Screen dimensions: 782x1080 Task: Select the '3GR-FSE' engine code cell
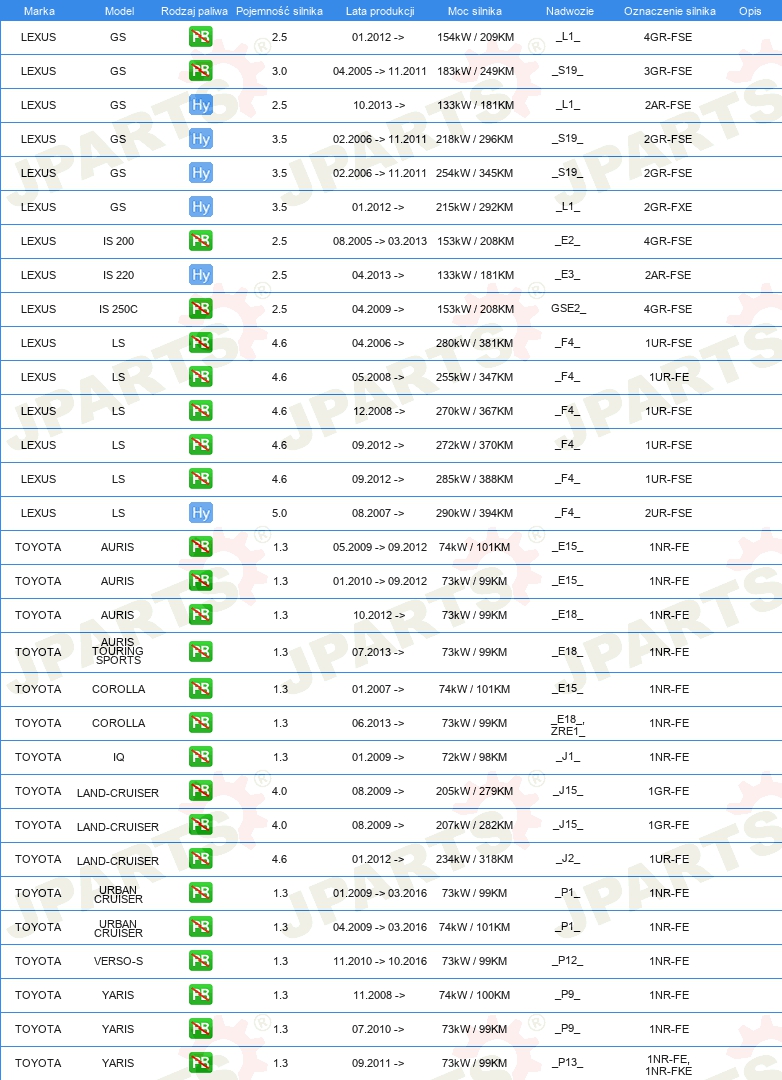(668, 71)
